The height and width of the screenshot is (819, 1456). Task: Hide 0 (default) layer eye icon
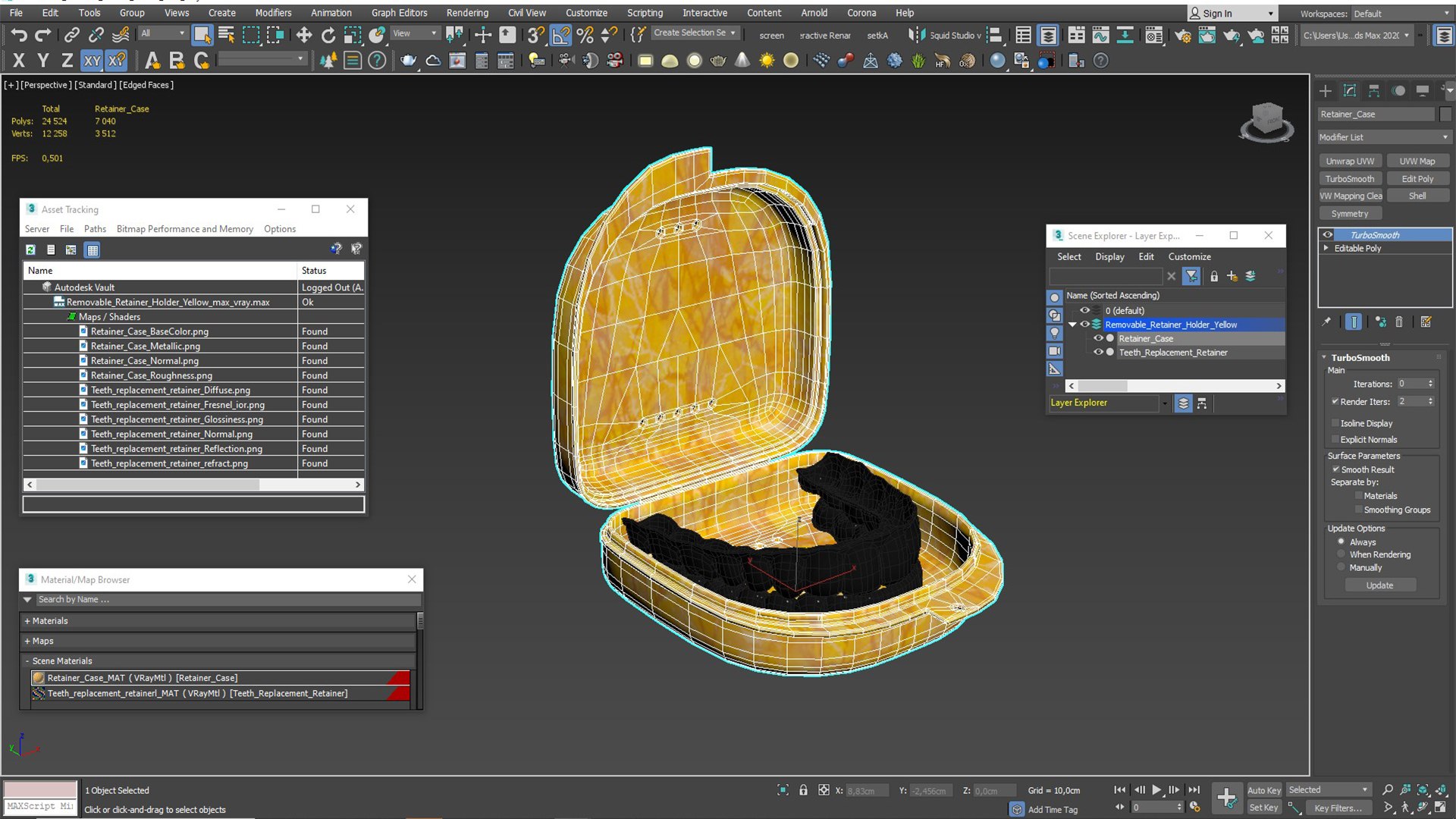[1085, 310]
